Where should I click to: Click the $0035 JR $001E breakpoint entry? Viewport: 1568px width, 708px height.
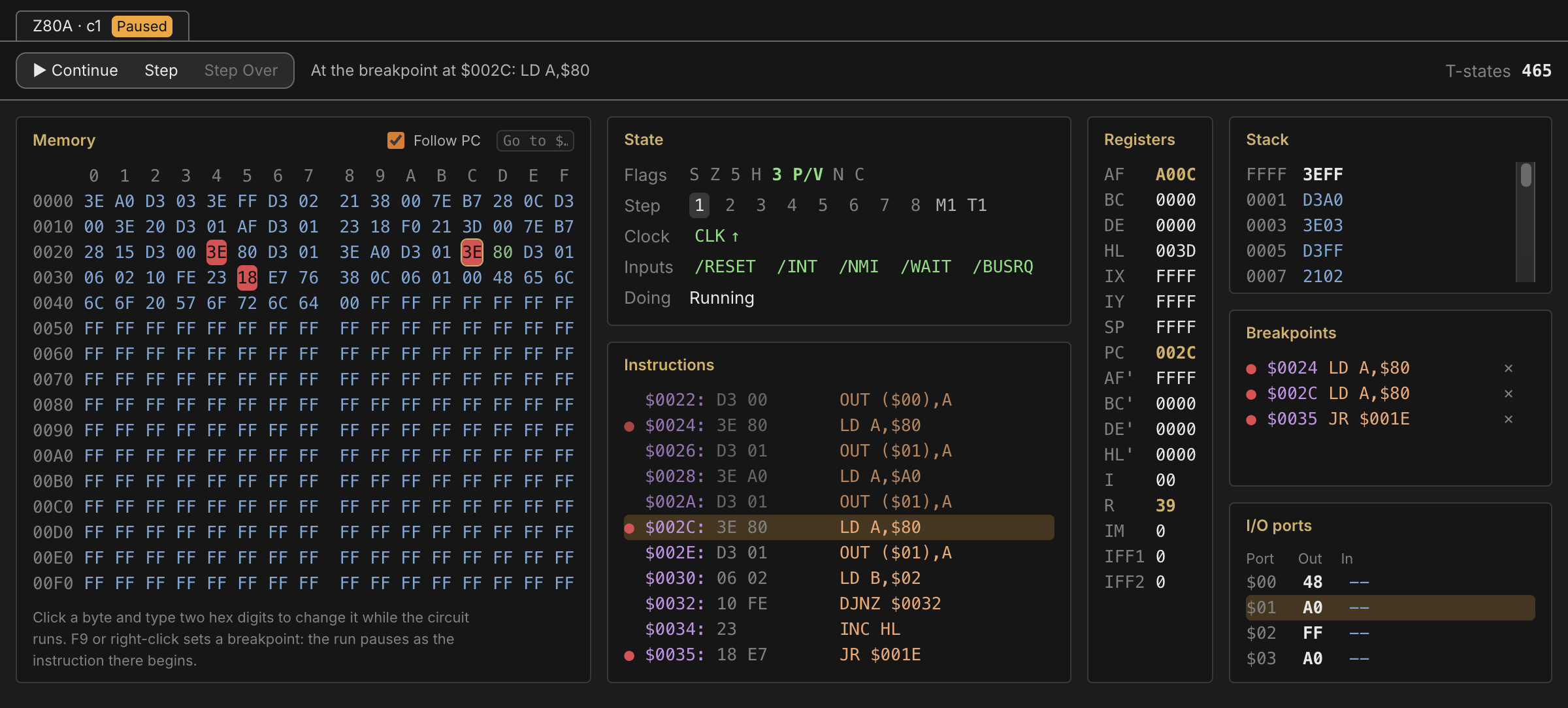tap(1338, 419)
